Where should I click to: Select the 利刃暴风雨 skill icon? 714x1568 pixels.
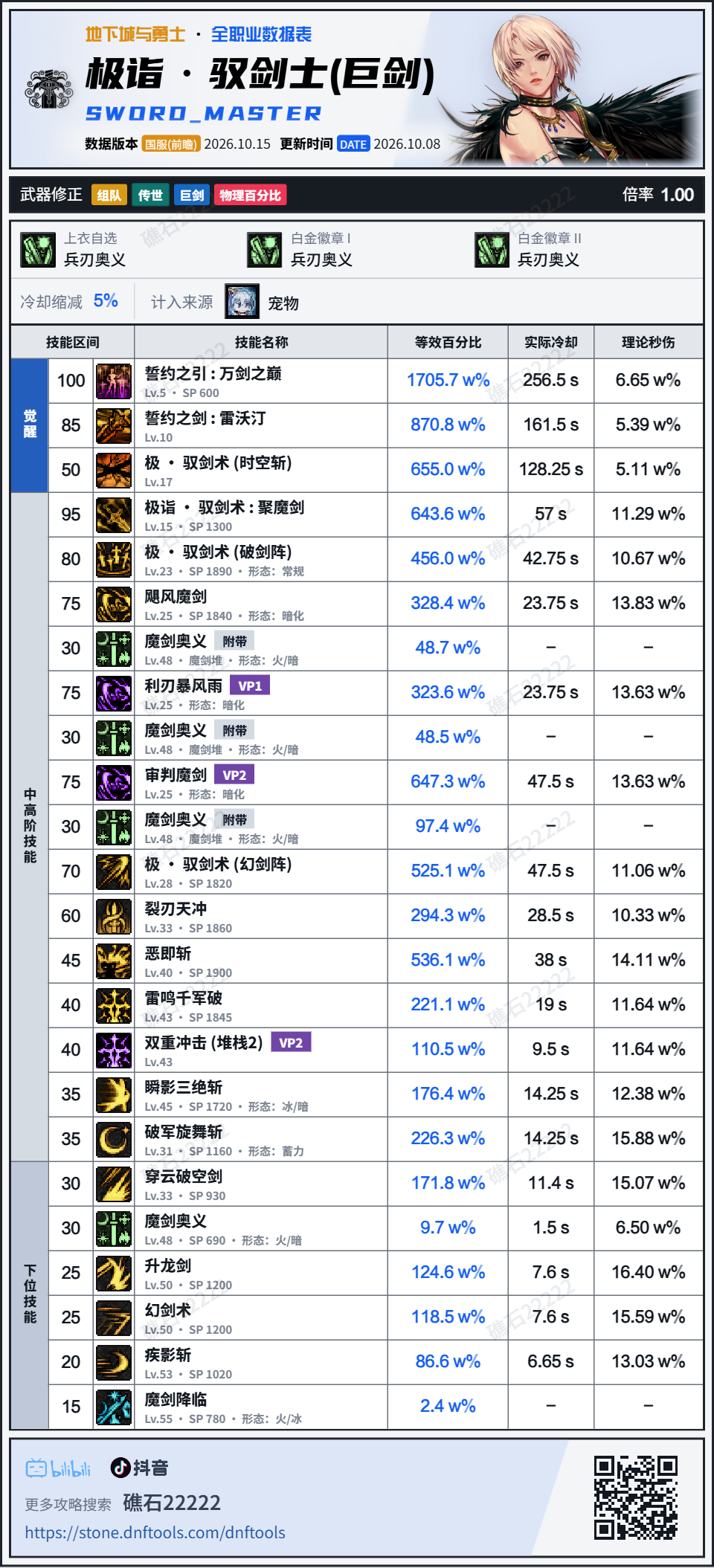pyautogui.click(x=114, y=693)
